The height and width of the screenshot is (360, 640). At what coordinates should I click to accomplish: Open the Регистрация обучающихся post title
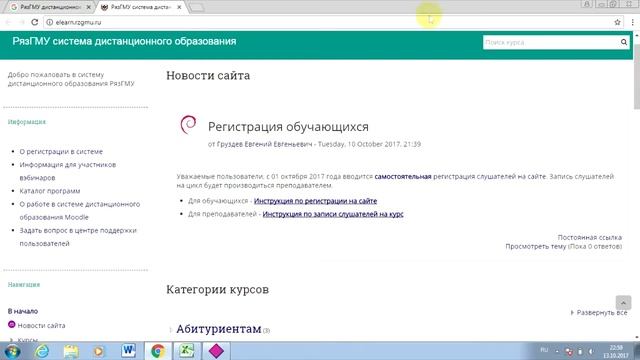click(288, 127)
